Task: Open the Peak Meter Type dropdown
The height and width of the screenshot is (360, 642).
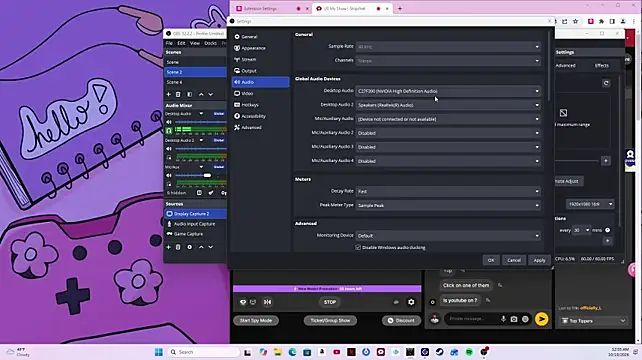Action: coord(448,205)
